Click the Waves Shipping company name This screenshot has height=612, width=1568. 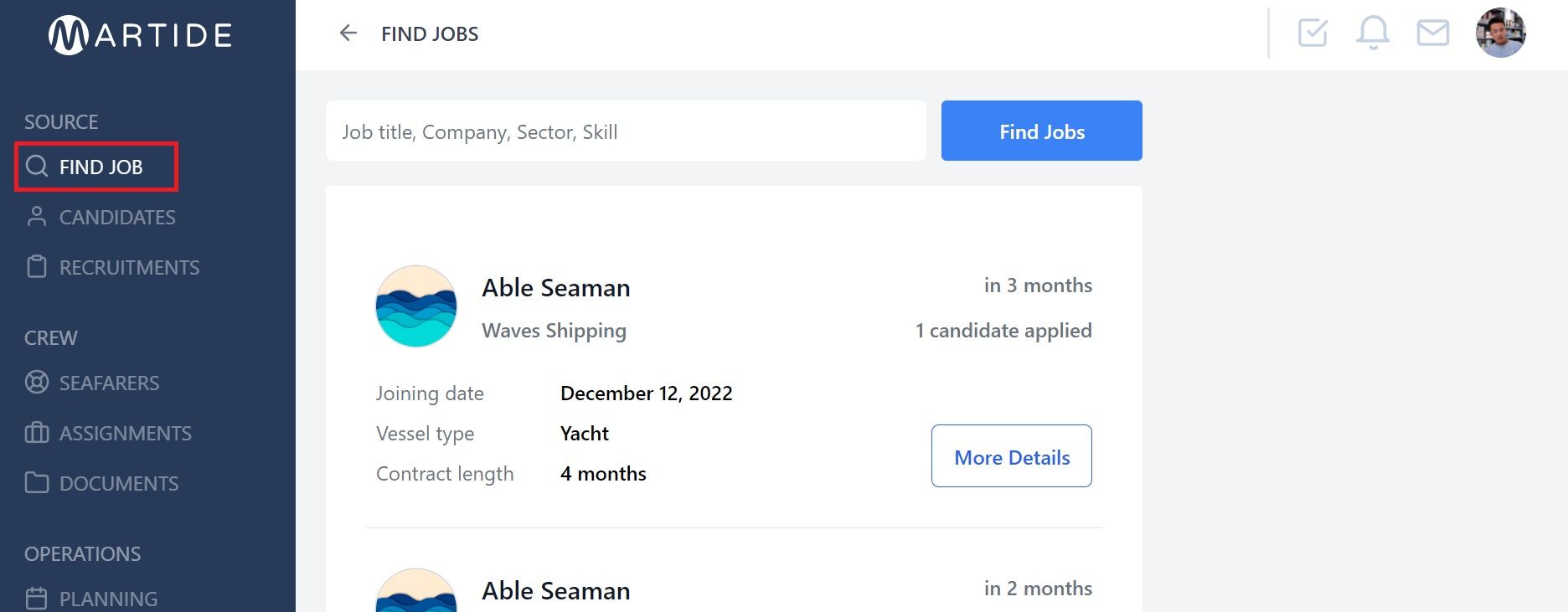coord(554,331)
